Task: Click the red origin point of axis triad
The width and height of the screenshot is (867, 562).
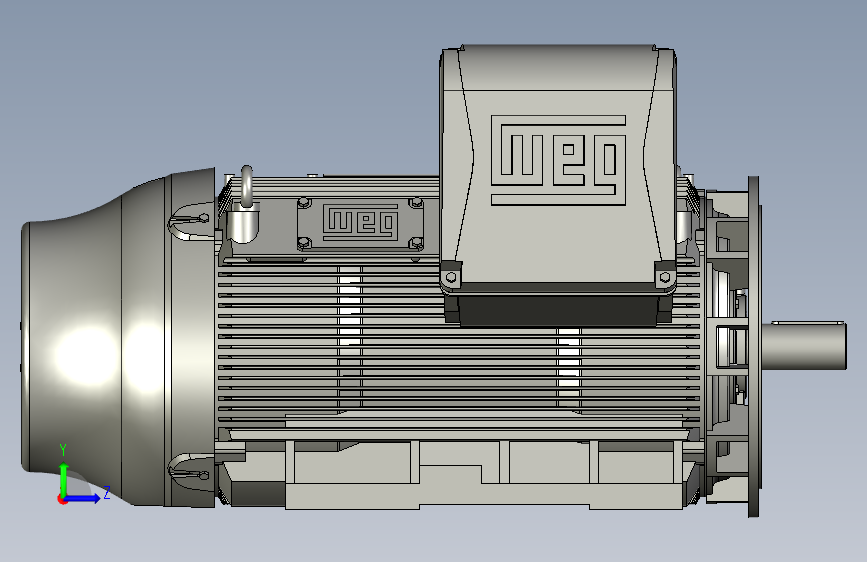Action: click(61, 499)
